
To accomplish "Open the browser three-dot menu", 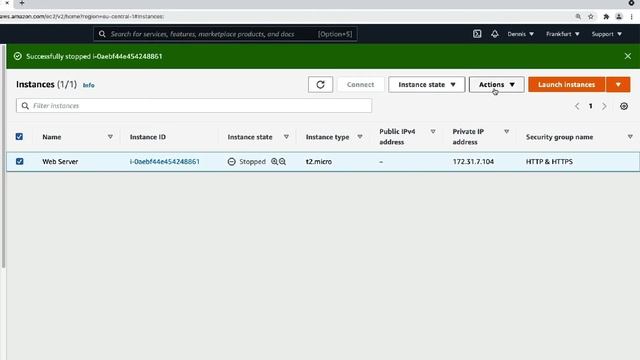I will click(x=631, y=17).
